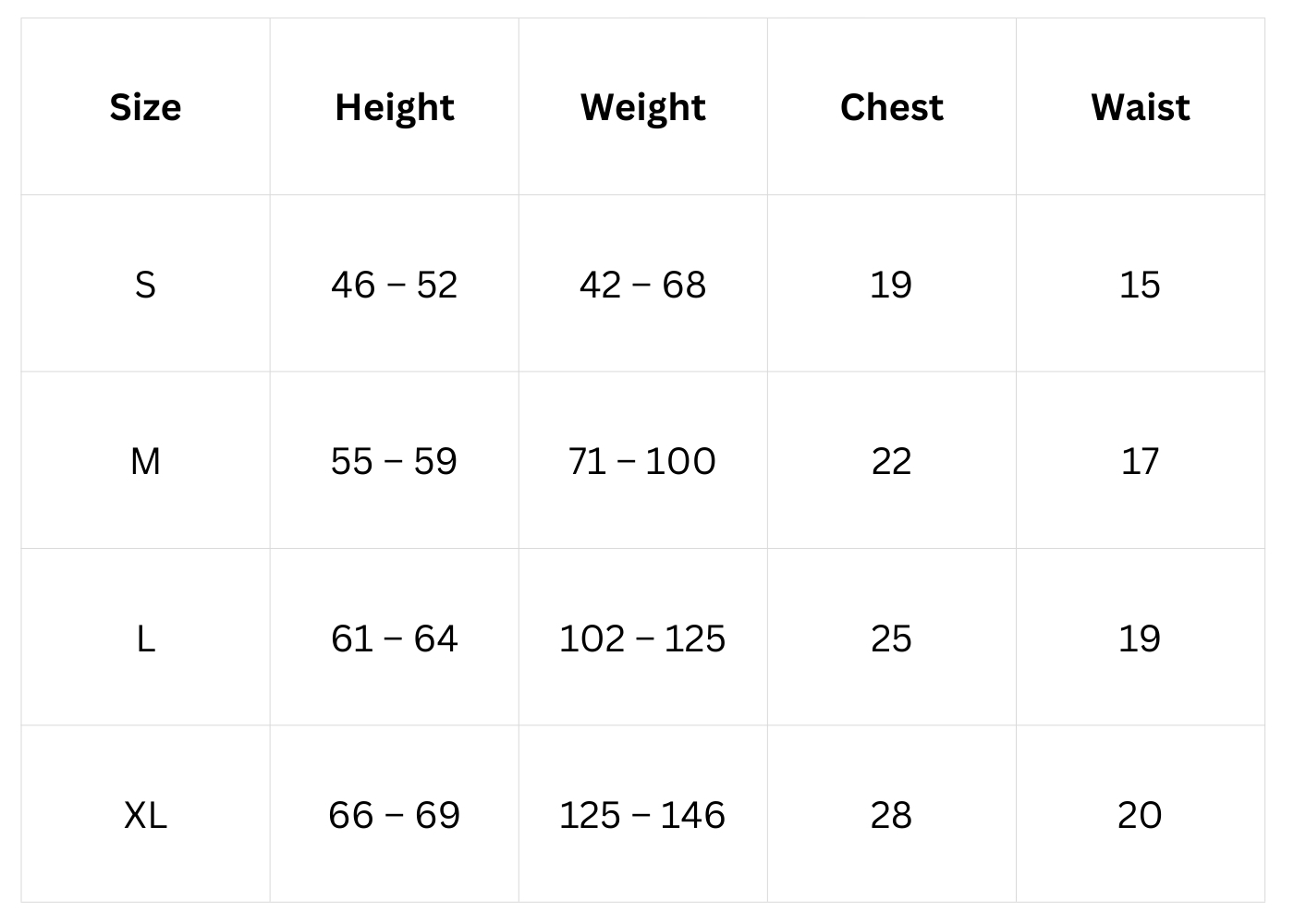The height and width of the screenshot is (924, 1294).
Task: Click weight cell 71 – 100
Action: [x=643, y=461]
